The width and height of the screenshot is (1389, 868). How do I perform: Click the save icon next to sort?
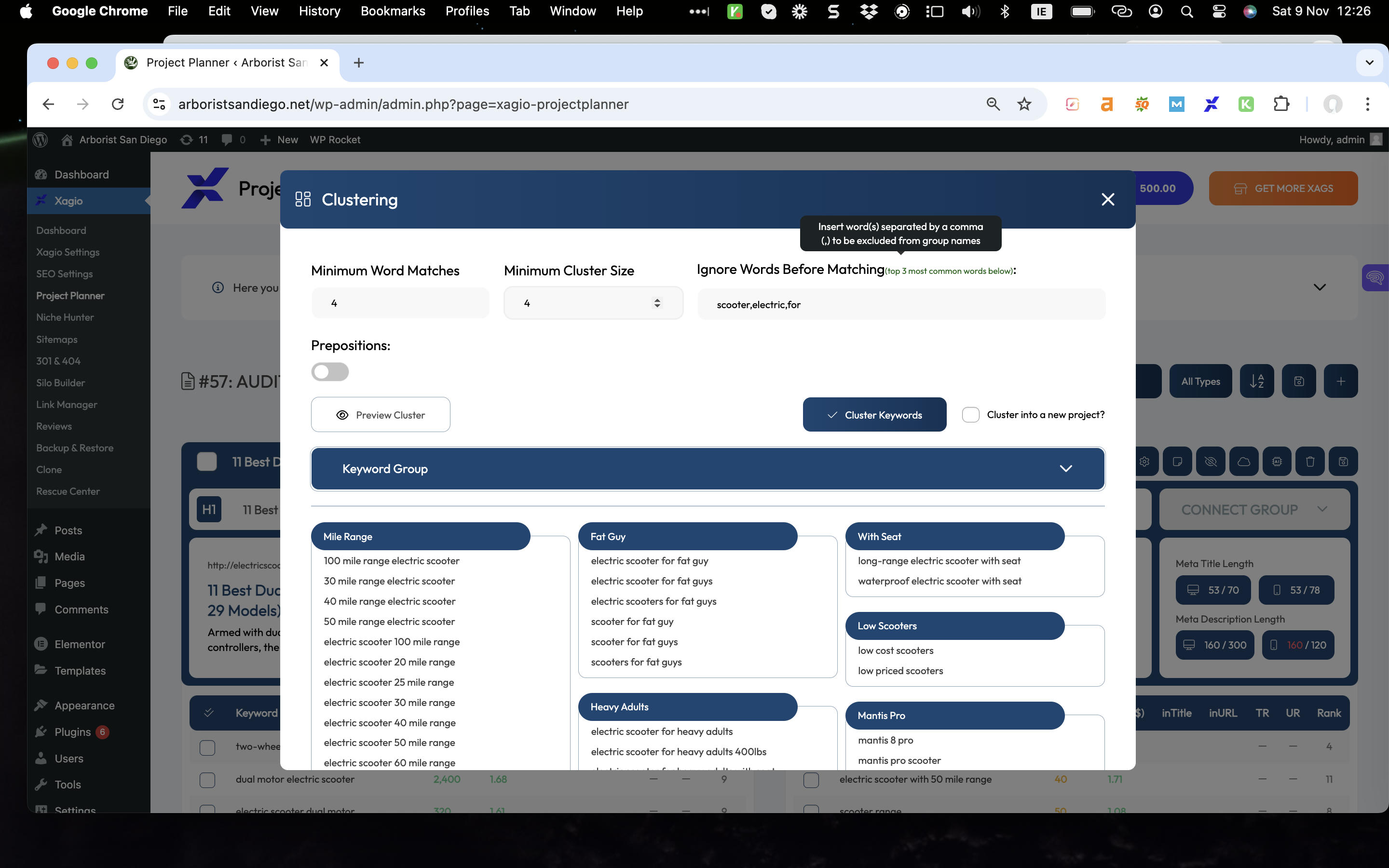tap(1298, 381)
